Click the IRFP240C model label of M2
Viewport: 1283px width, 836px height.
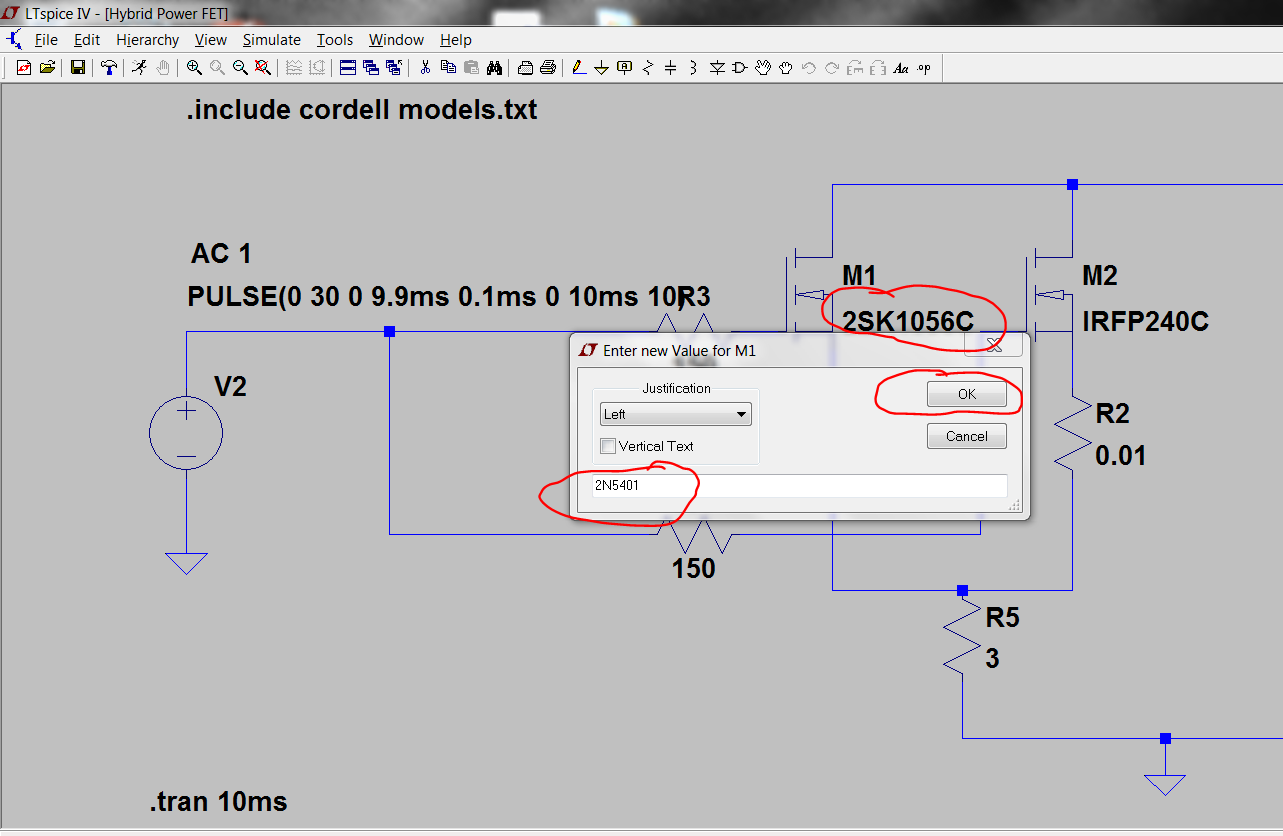coord(1146,321)
